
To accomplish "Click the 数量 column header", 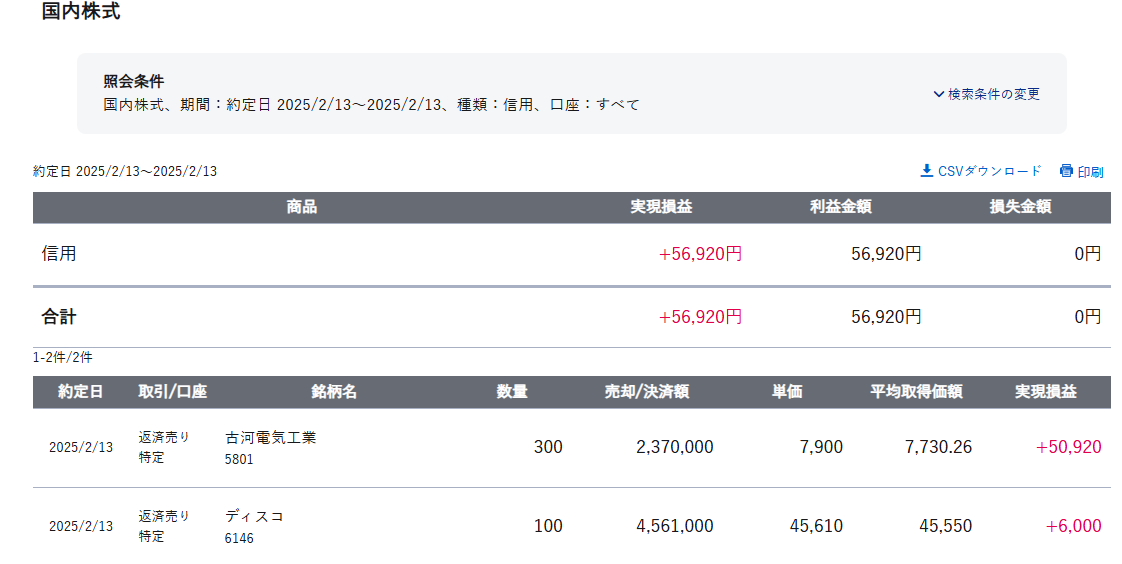I will [x=512, y=392].
